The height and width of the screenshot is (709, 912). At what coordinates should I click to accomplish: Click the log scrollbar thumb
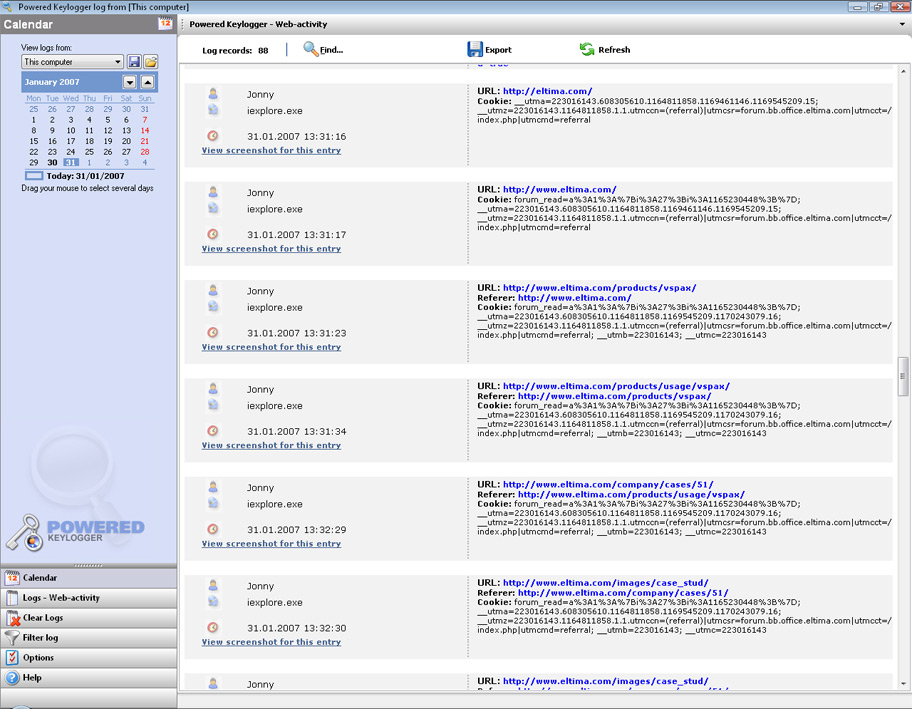tap(903, 376)
